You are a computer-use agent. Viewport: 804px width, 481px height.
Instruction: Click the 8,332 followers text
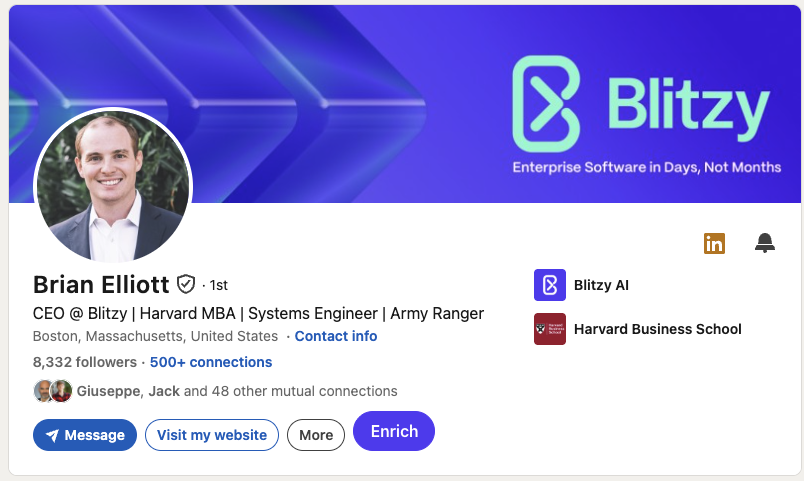click(x=85, y=362)
